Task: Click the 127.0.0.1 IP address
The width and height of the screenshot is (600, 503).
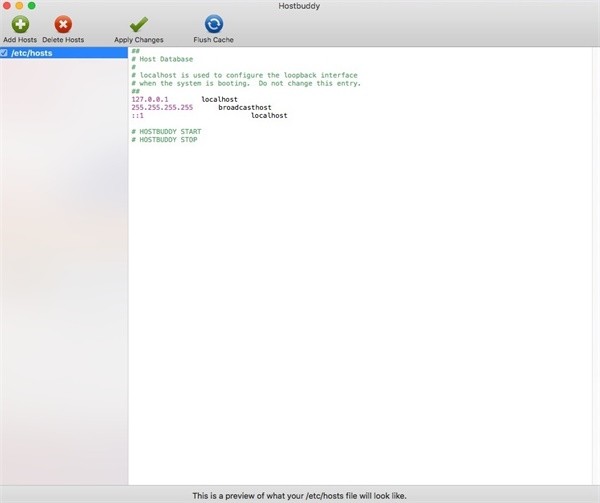Action: tap(150, 99)
